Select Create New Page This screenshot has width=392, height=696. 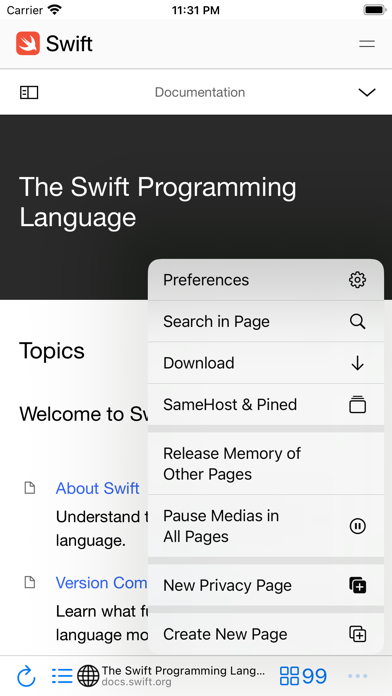(266, 634)
